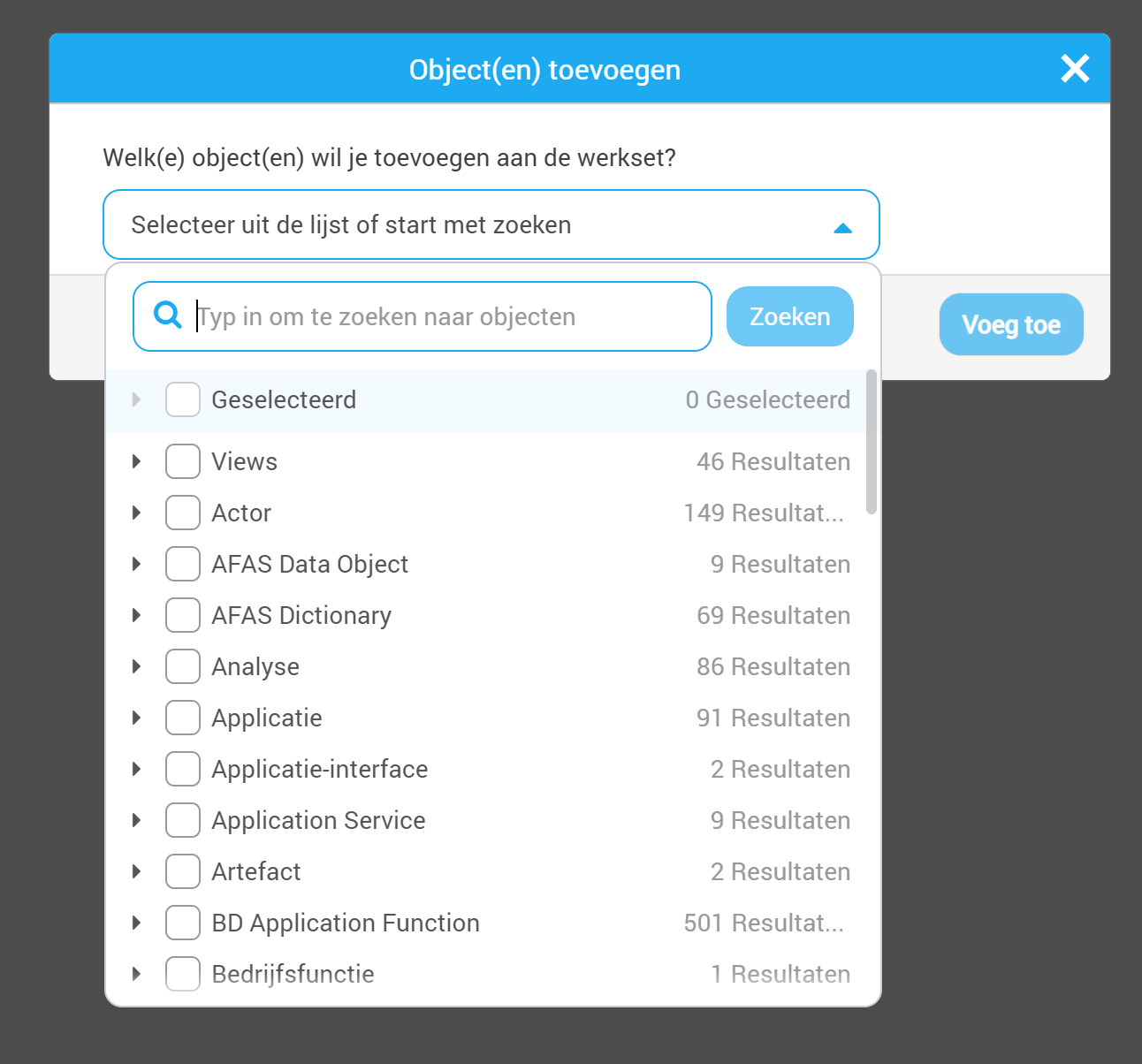The image size is (1142, 1064).
Task: Click the '69 Resultaten' count
Action: coord(773,615)
